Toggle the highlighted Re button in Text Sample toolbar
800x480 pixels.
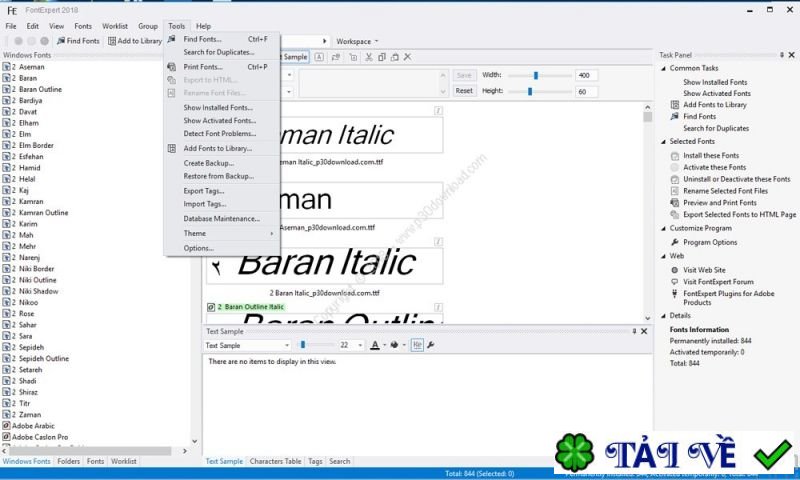coord(417,345)
